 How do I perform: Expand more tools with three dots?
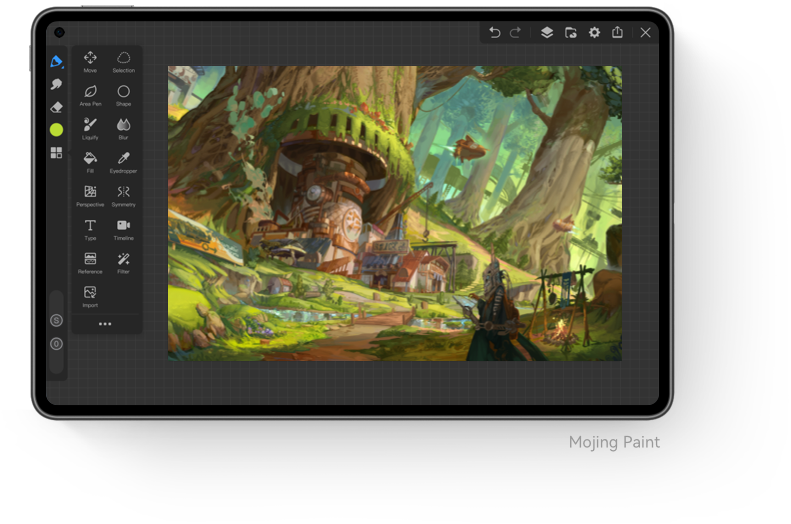[x=105, y=324]
